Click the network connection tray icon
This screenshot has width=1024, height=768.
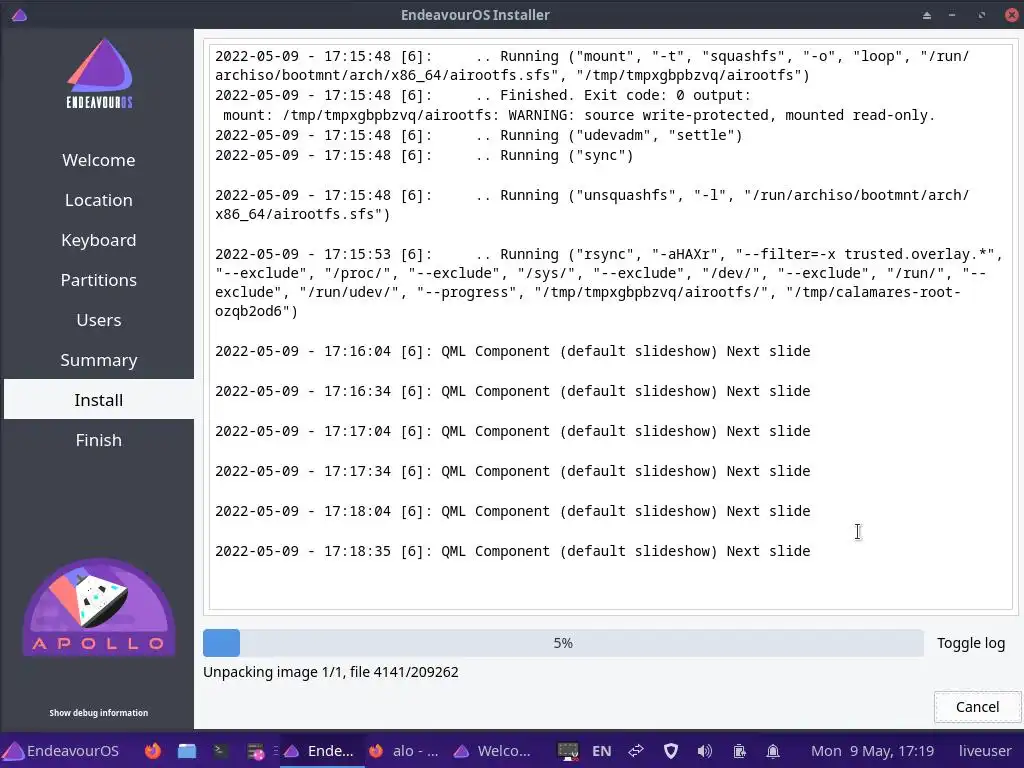(x=636, y=751)
